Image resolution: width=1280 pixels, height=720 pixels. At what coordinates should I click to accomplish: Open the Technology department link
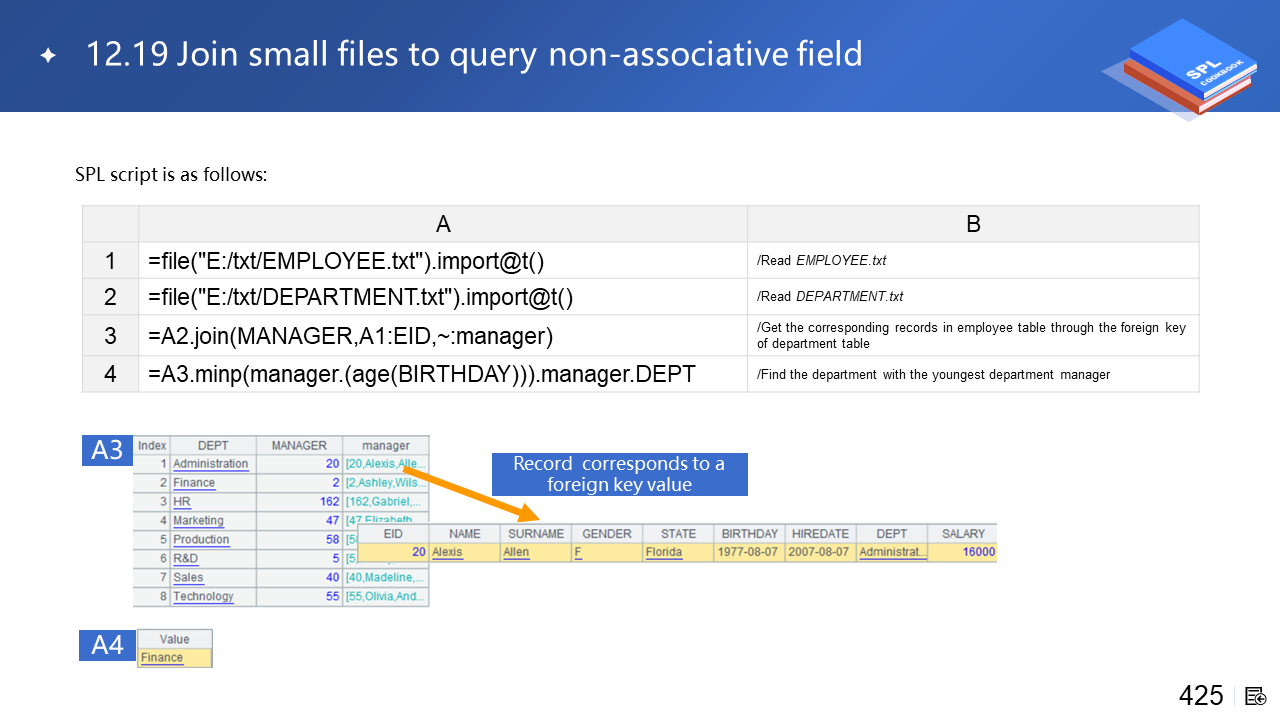(203, 597)
